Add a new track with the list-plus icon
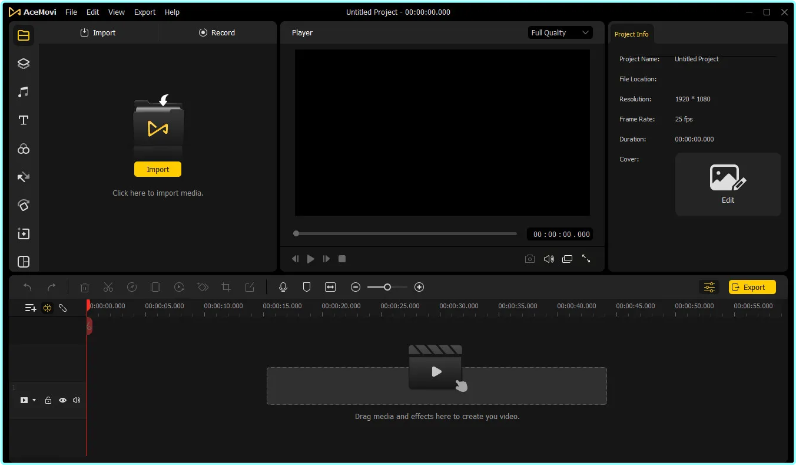This screenshot has width=796, height=465. click(x=30, y=308)
